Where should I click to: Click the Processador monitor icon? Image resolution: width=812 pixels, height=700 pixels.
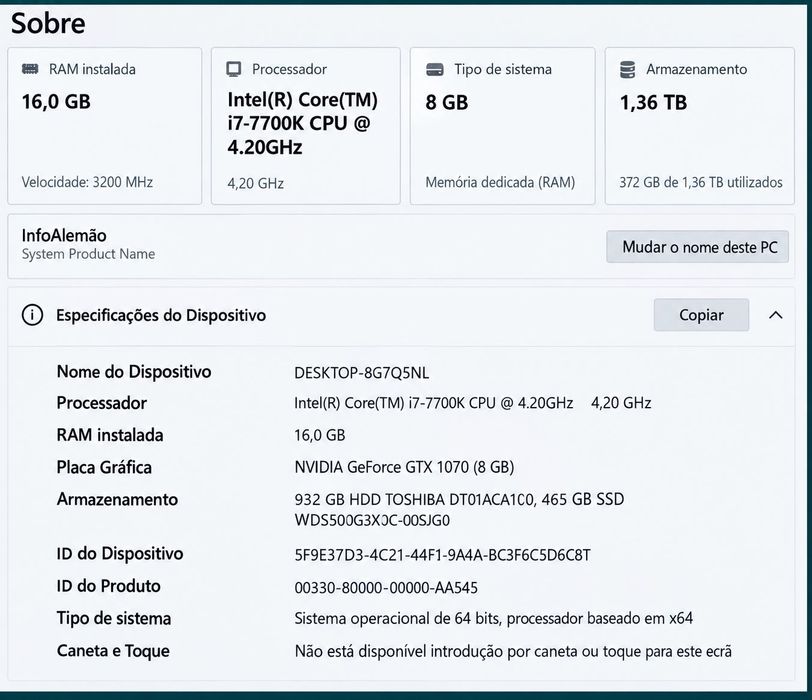234,69
